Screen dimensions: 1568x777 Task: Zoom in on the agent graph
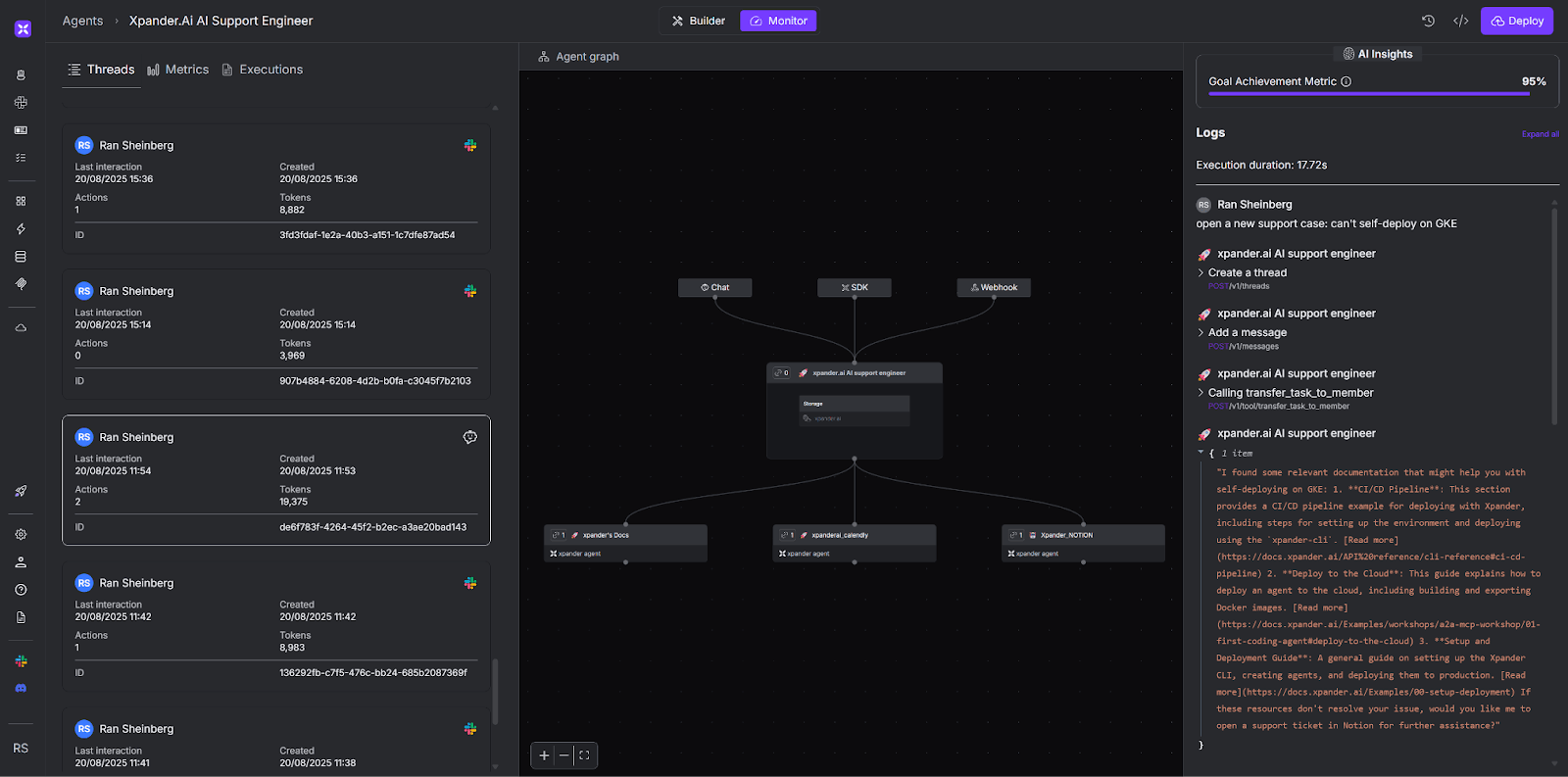pos(544,755)
